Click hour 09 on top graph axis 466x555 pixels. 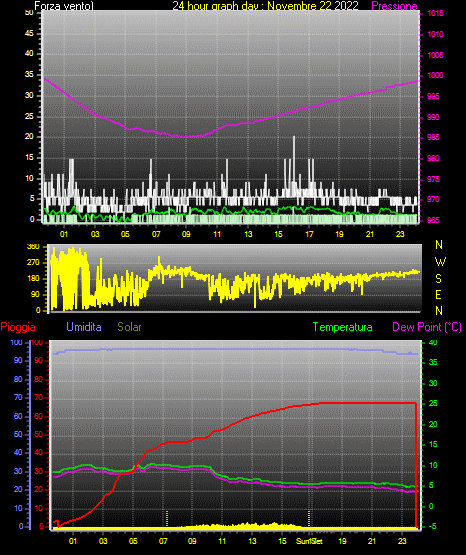coord(186,234)
